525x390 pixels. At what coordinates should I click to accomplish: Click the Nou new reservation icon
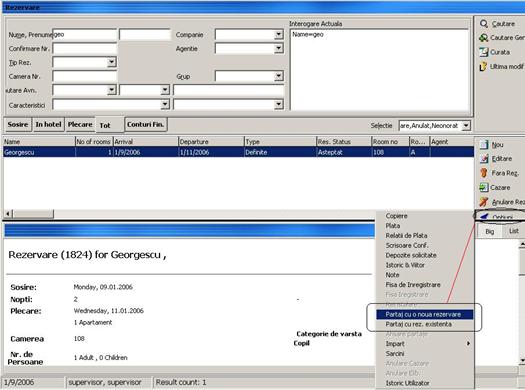(484, 145)
